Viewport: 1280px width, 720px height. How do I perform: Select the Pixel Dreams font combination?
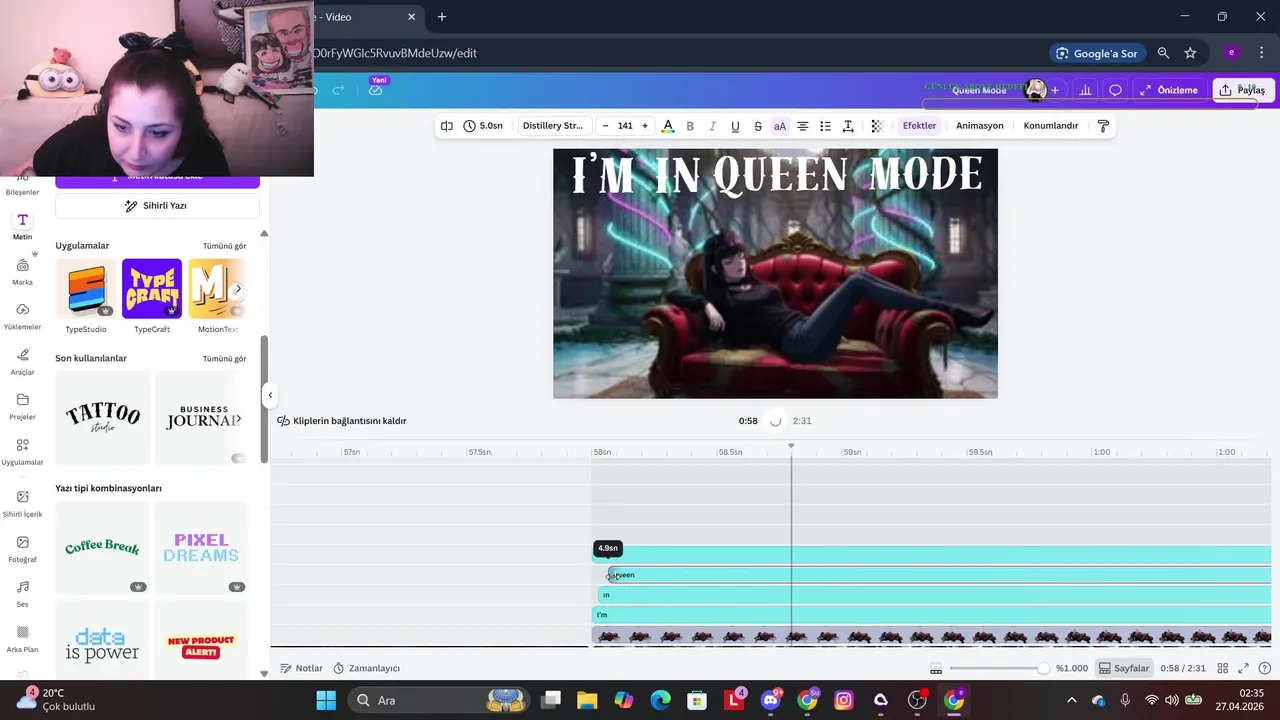tap(202, 548)
